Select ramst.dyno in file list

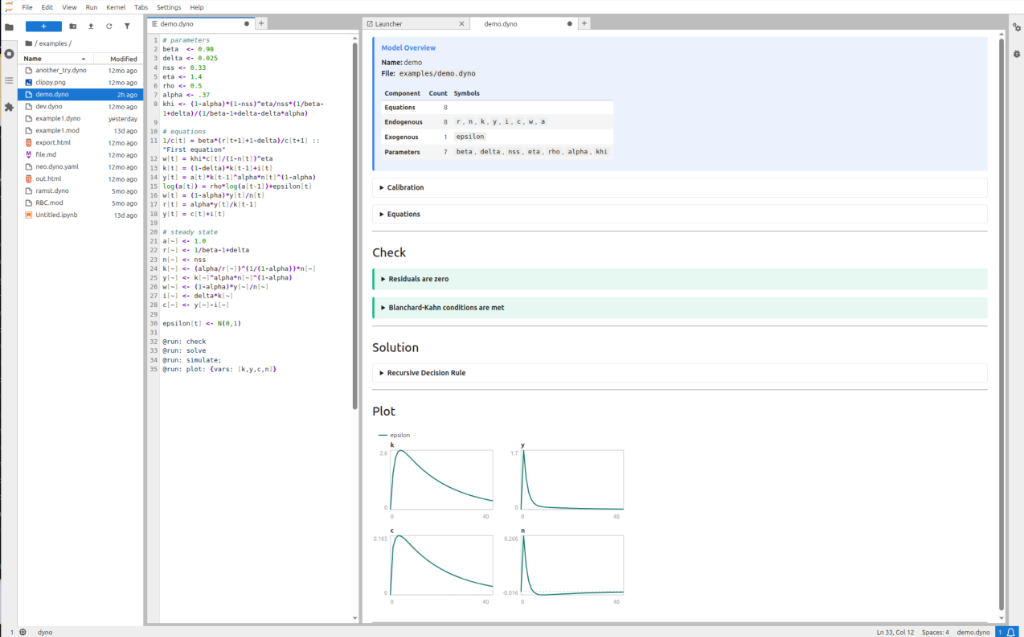point(80,191)
